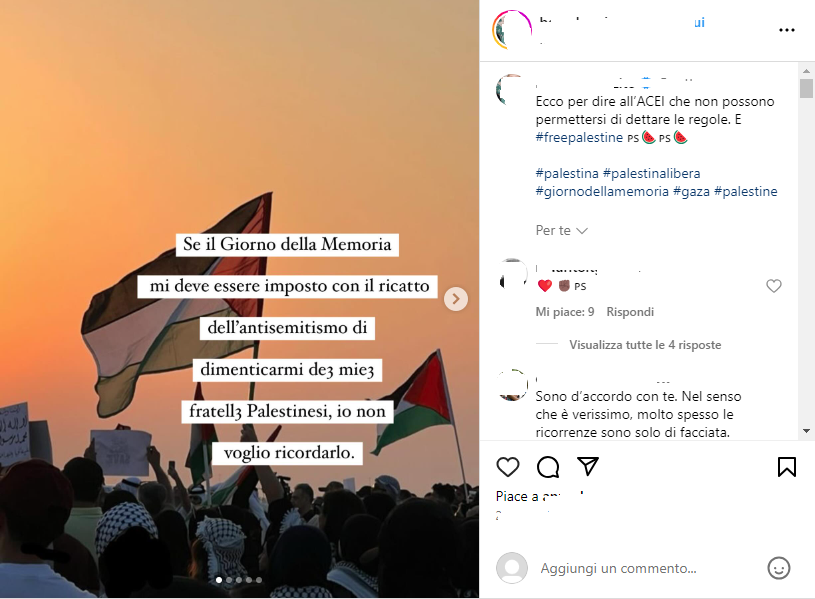Image resolution: width=815 pixels, height=599 pixels.
Task: Click the Rispondi reply link
Action: coord(630,312)
